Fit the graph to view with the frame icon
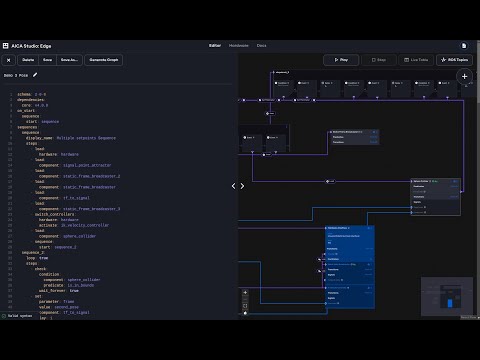This screenshot has height=360, width=480. pos(245,306)
